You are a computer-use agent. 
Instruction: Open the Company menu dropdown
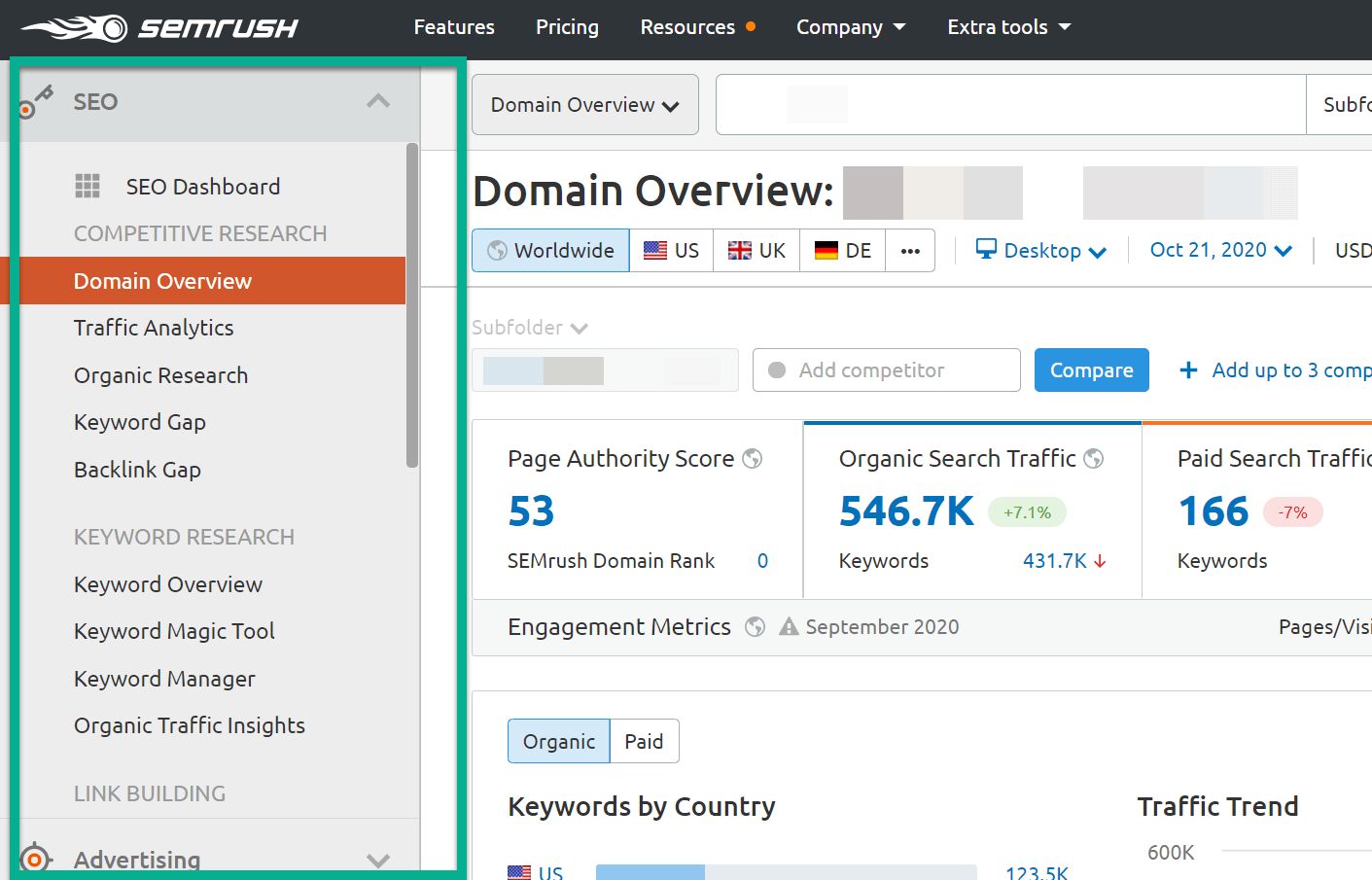click(x=851, y=27)
